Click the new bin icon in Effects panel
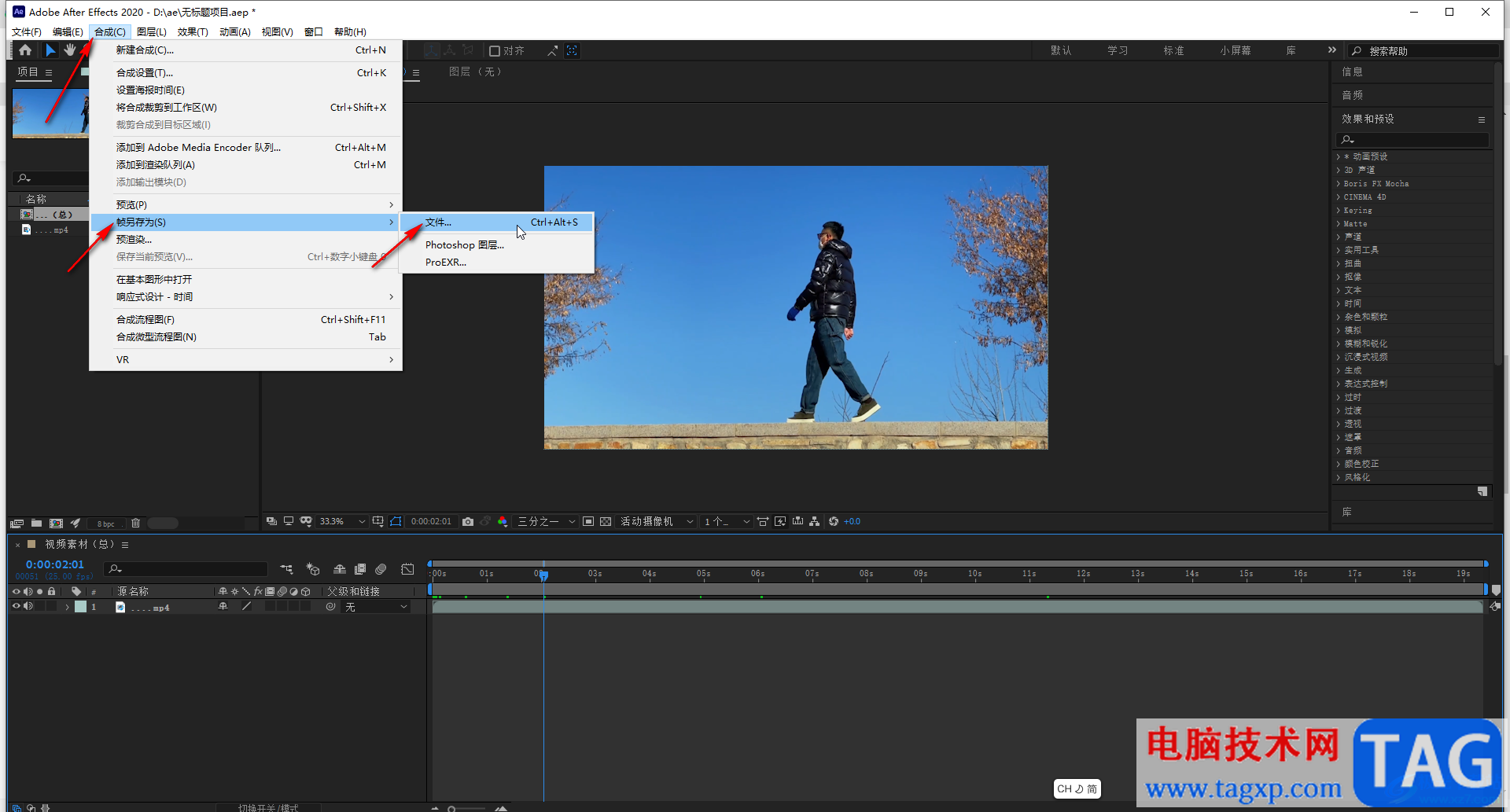 tap(1482, 491)
